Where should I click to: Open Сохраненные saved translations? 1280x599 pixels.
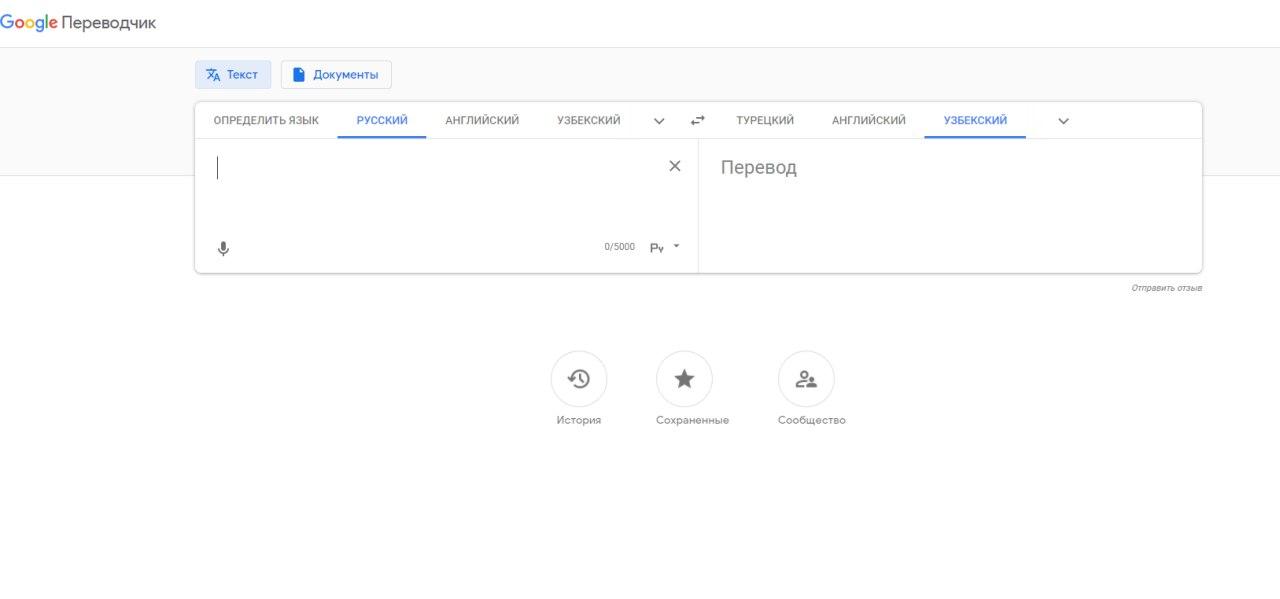[x=685, y=379]
